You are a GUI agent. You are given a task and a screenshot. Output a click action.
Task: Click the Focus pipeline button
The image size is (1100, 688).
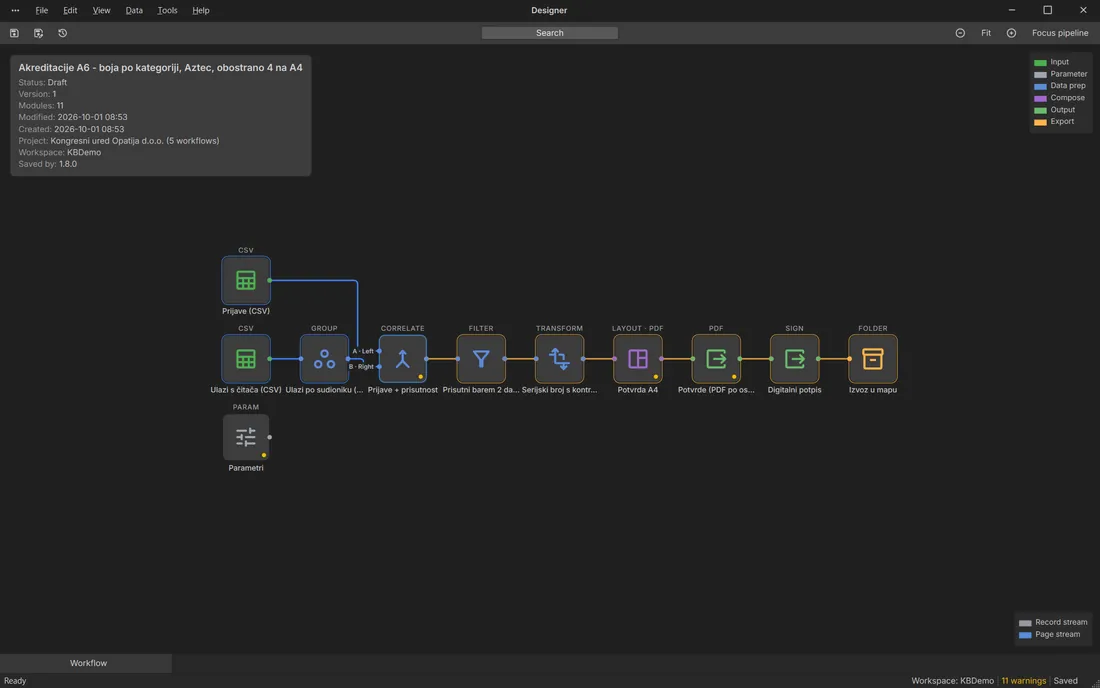[1060, 33]
